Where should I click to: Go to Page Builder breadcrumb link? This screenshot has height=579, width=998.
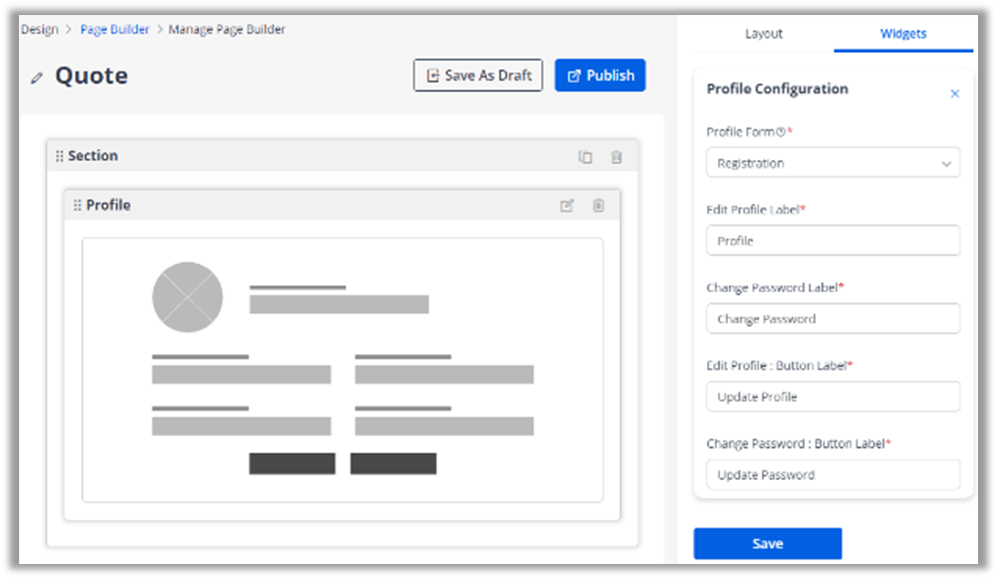point(115,30)
